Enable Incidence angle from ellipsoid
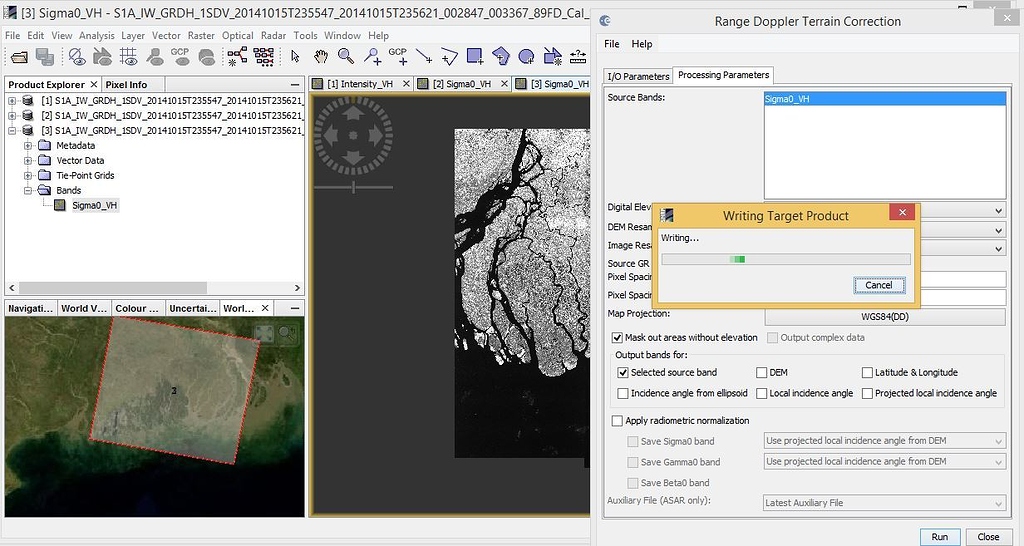Image resolution: width=1024 pixels, height=546 pixels. click(x=623, y=393)
